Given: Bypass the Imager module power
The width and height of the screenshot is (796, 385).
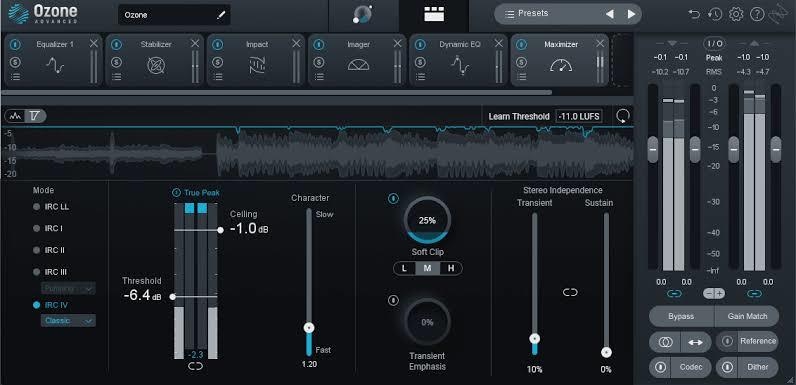Looking at the screenshot, I should click(319, 45).
